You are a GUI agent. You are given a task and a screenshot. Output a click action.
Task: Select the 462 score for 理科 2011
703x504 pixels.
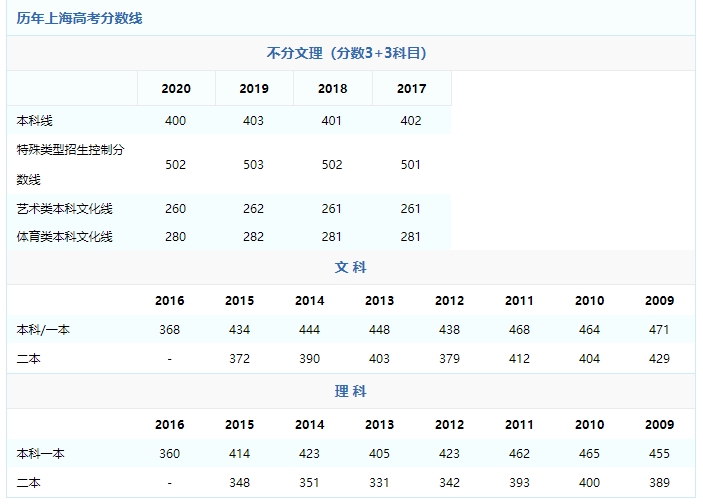coord(519,454)
